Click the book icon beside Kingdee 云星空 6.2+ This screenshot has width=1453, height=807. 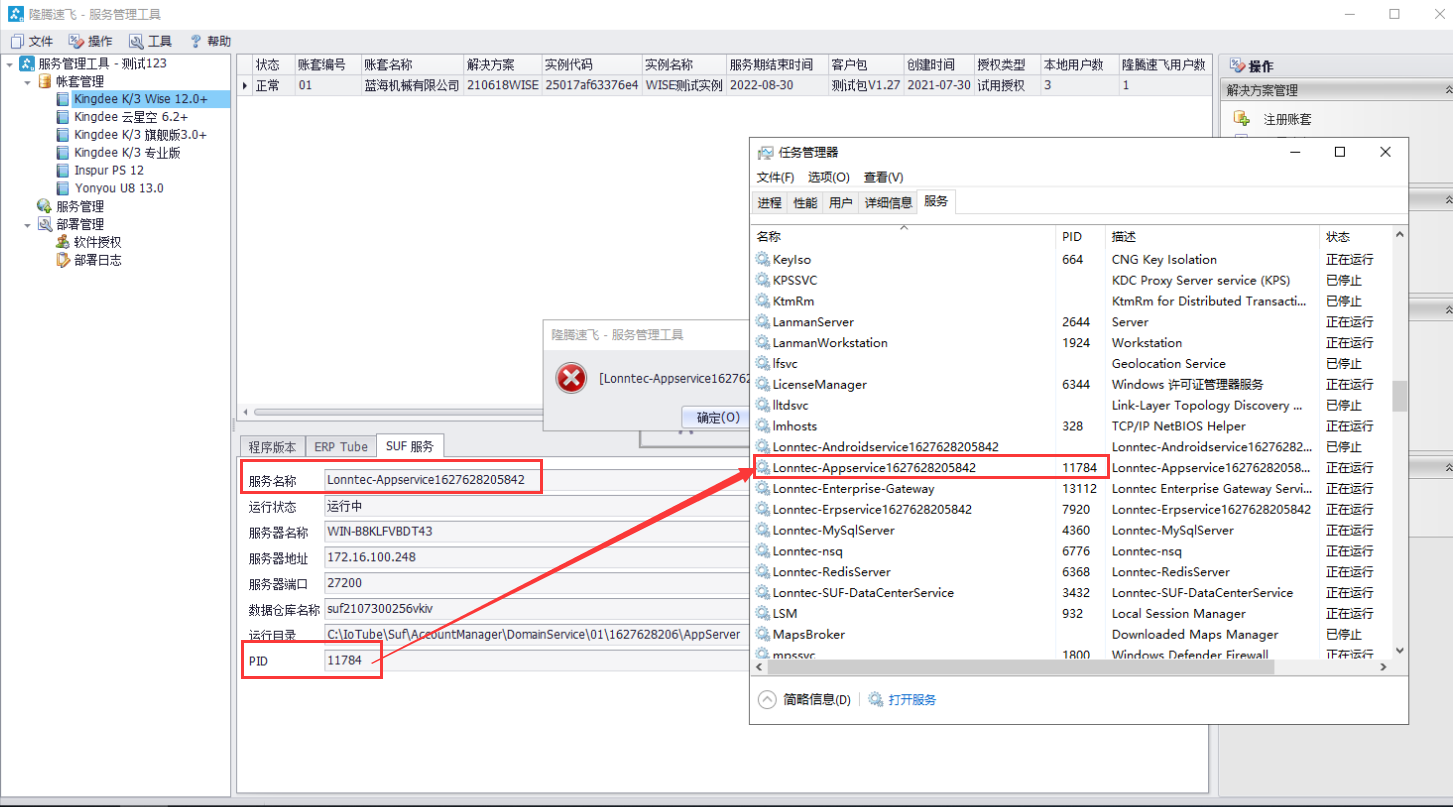click(x=63, y=117)
